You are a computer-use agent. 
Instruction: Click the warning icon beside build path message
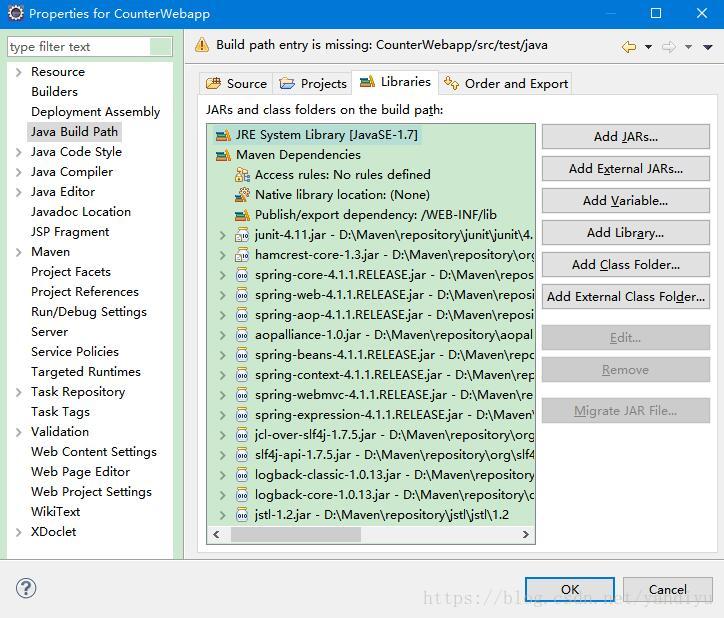tap(202, 45)
